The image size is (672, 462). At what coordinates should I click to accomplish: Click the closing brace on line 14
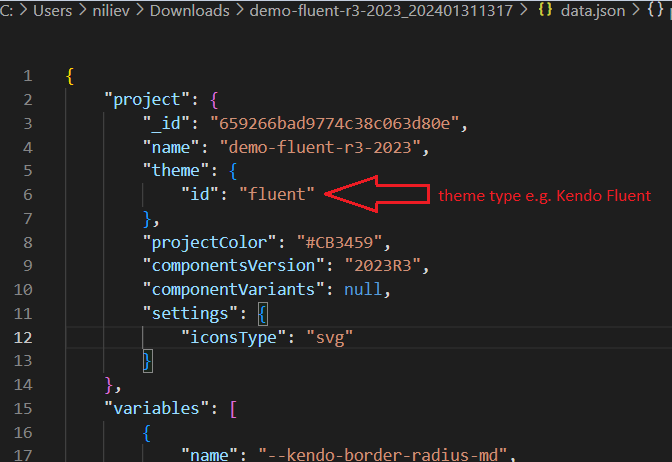coord(109,385)
